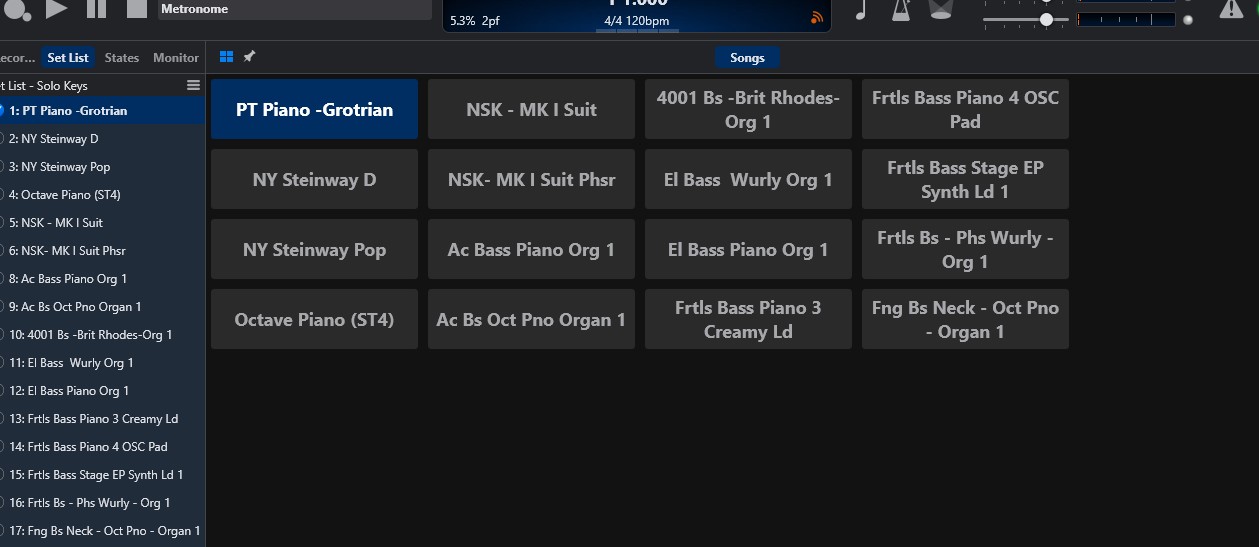Image resolution: width=1259 pixels, height=547 pixels.
Task: Choose 12: El Bass Piano Org 1 in list
Action: pos(102,390)
